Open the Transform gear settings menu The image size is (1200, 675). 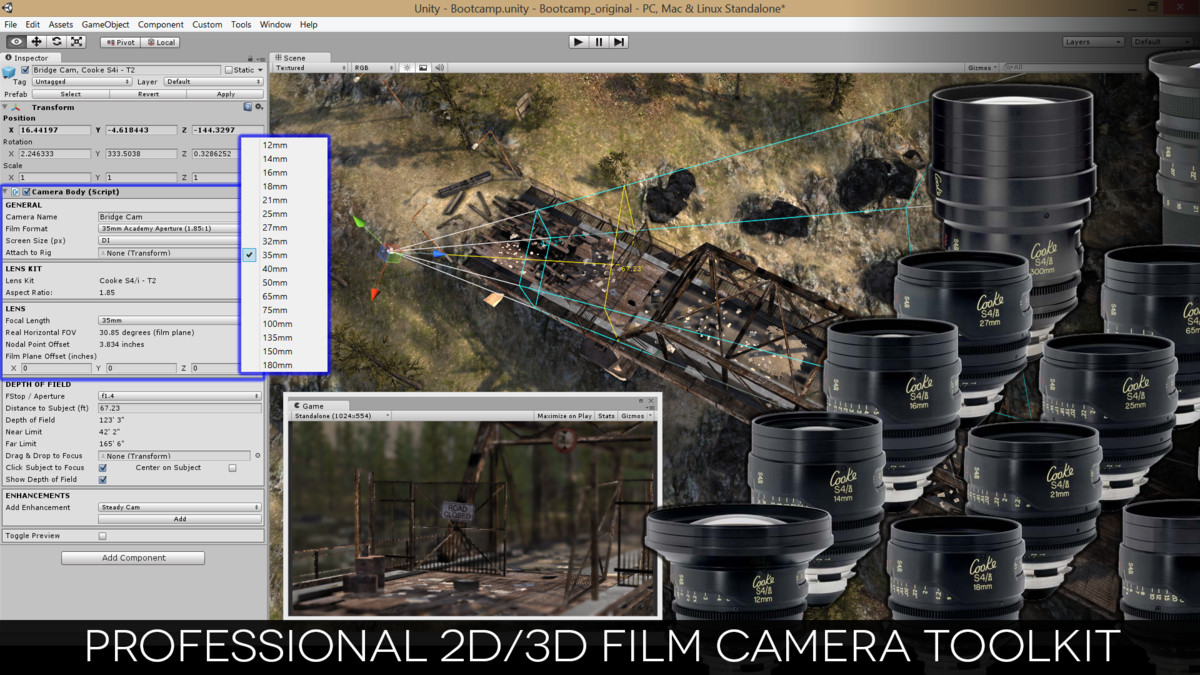(259, 106)
